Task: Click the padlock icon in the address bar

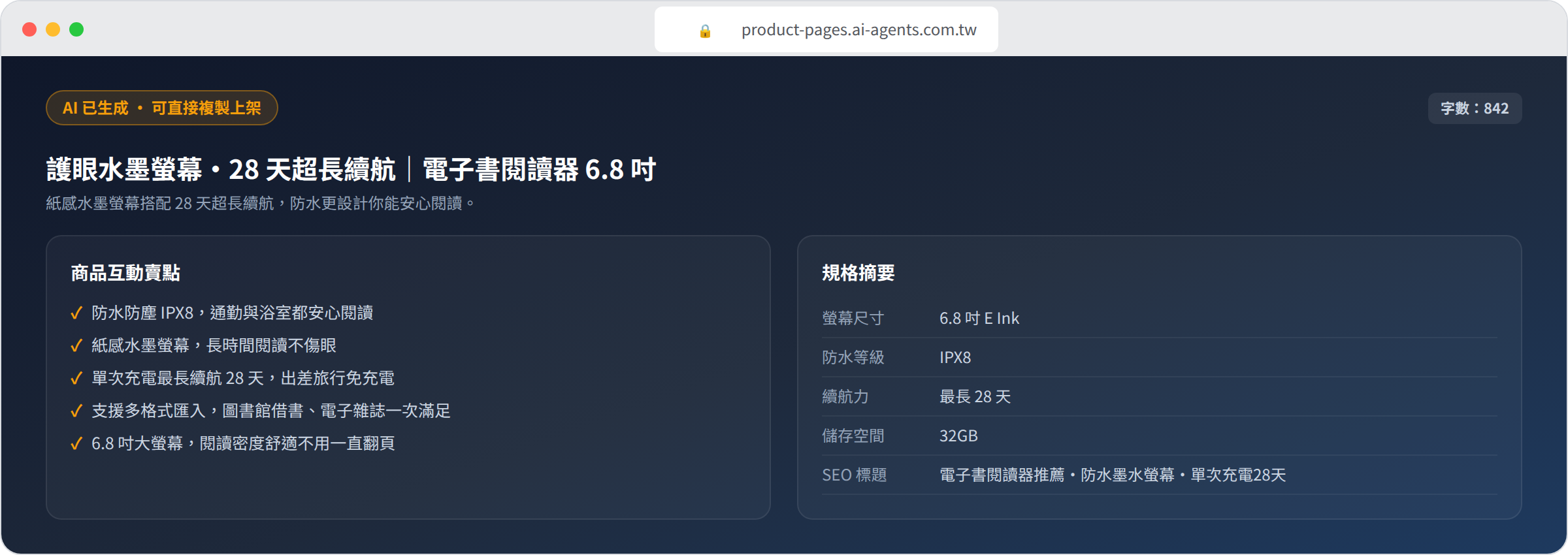Action: click(705, 31)
